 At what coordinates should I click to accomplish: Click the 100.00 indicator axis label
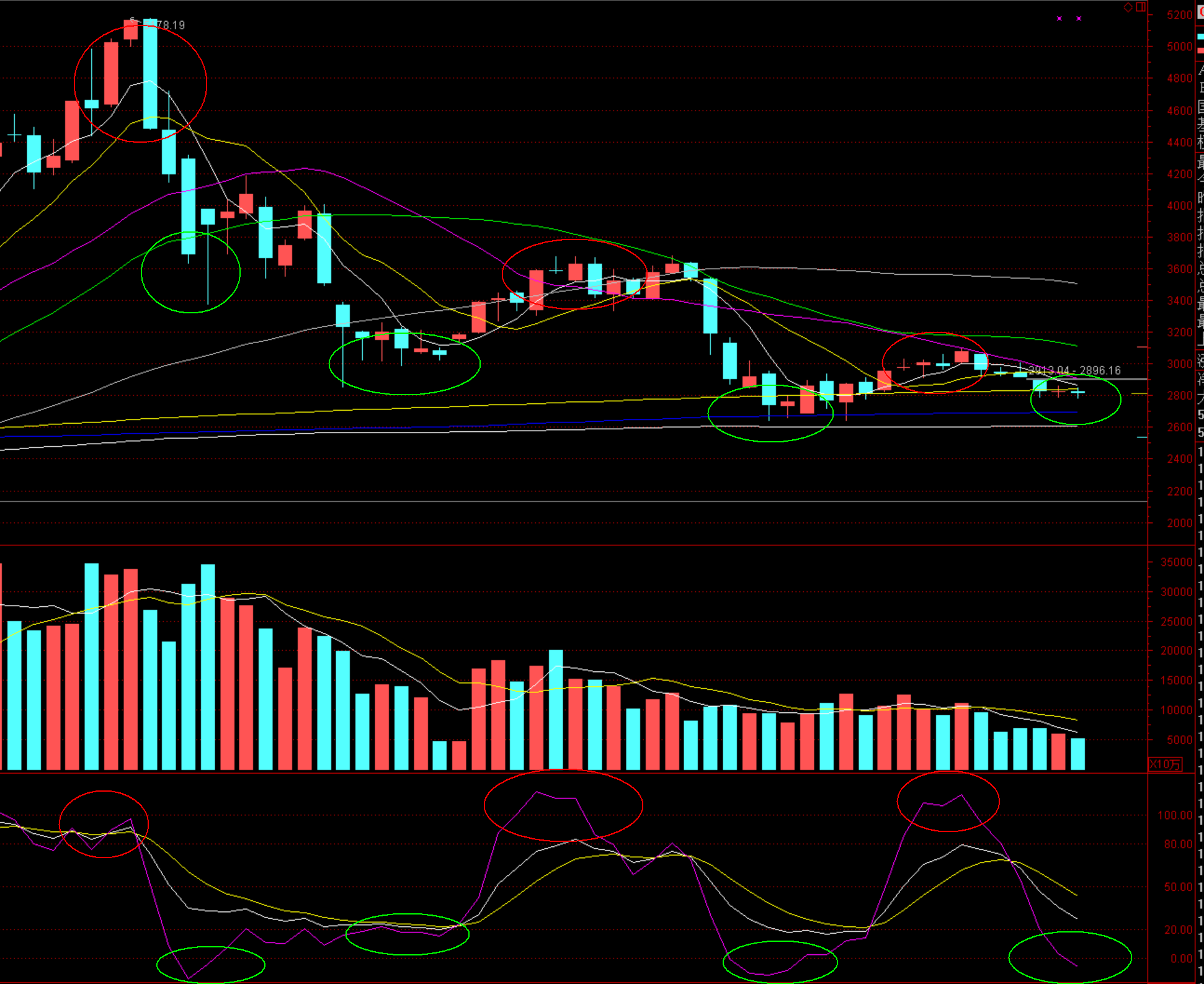pos(1175,815)
